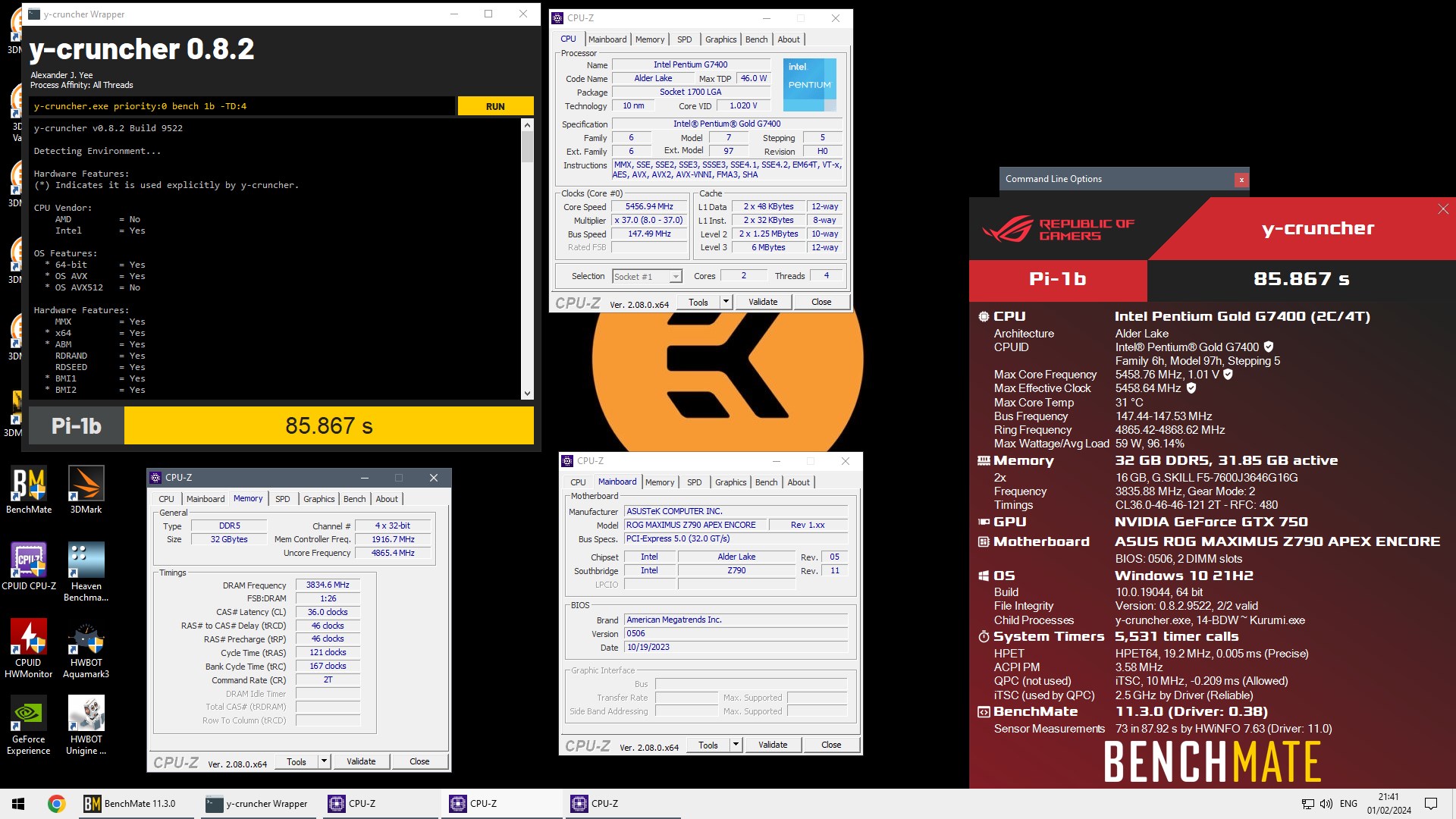Launch CPUID CPU-Z from desktop

tap(29, 566)
